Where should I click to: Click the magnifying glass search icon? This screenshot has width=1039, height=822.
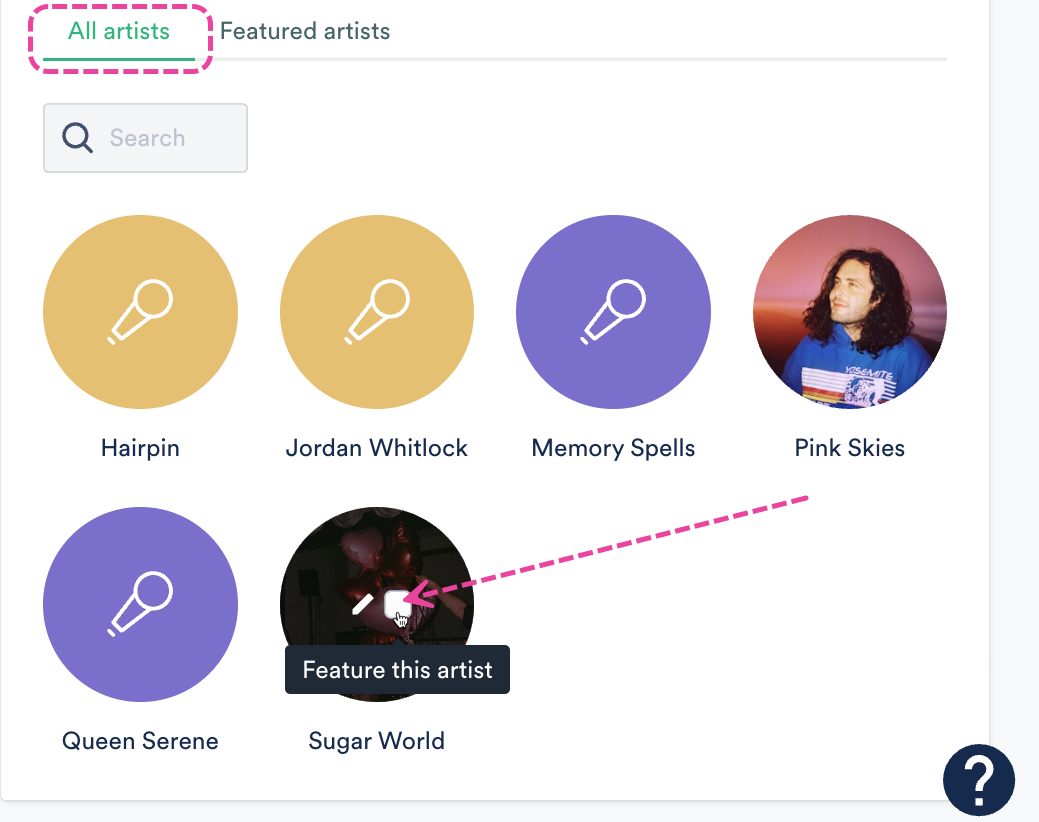click(x=77, y=138)
